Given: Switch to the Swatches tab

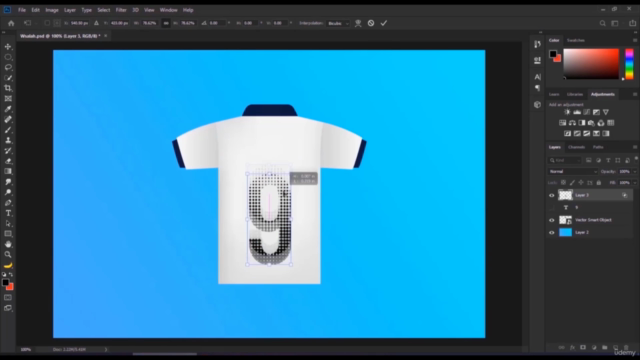Looking at the screenshot, I should click(x=576, y=40).
